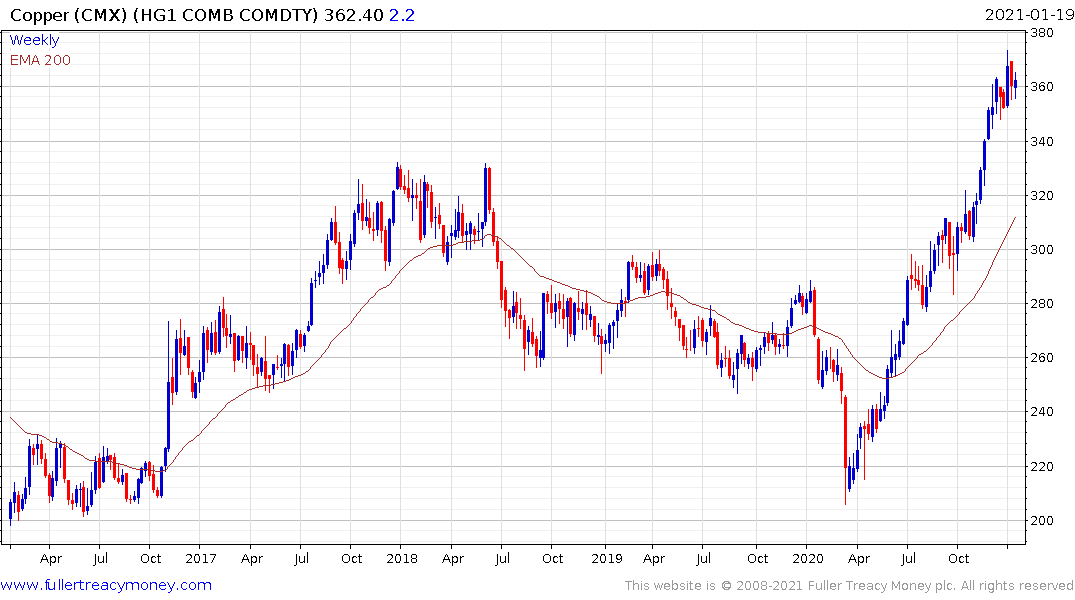Click the 220 price axis label
Viewport: 1075px width, 600px height.
[x=1042, y=467]
